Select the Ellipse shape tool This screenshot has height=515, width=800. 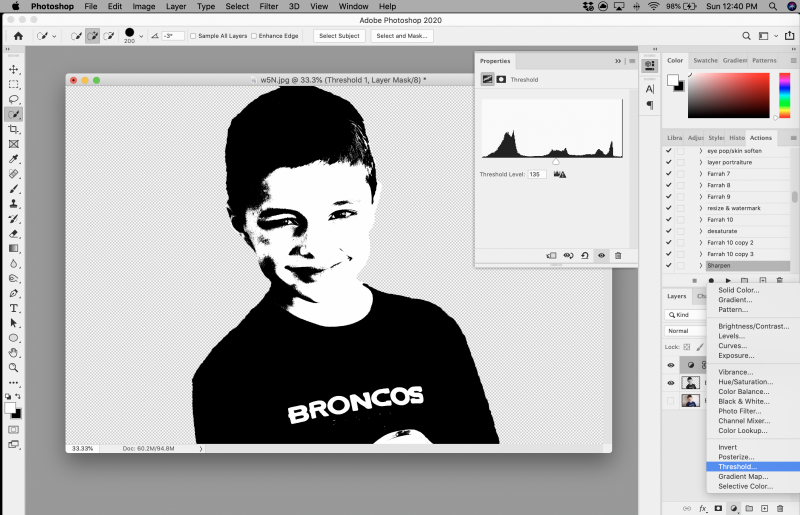(x=14, y=338)
